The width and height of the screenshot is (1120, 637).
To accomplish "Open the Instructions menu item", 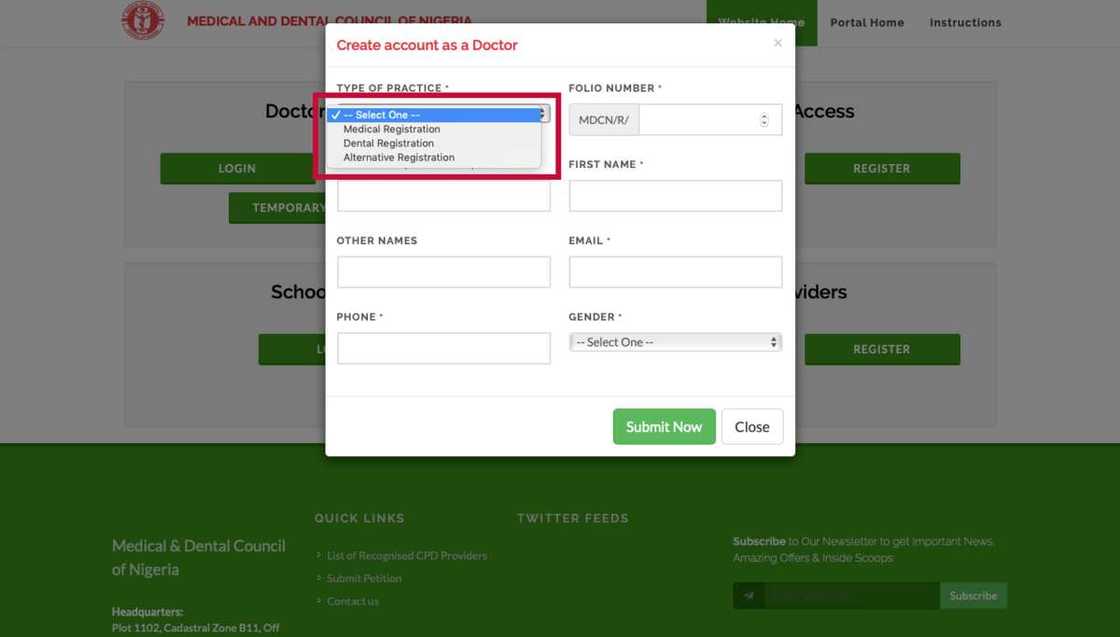I will coord(965,22).
